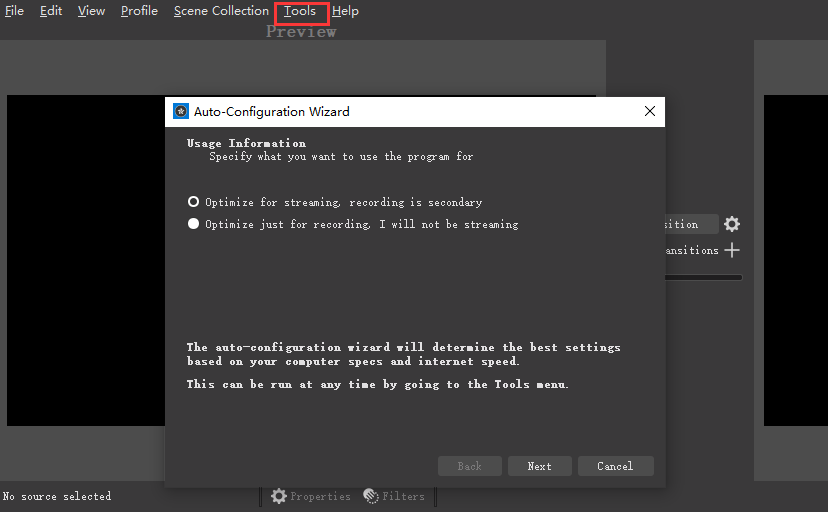Image resolution: width=828 pixels, height=512 pixels.
Task: Open source Properties gear button
Action: point(310,496)
